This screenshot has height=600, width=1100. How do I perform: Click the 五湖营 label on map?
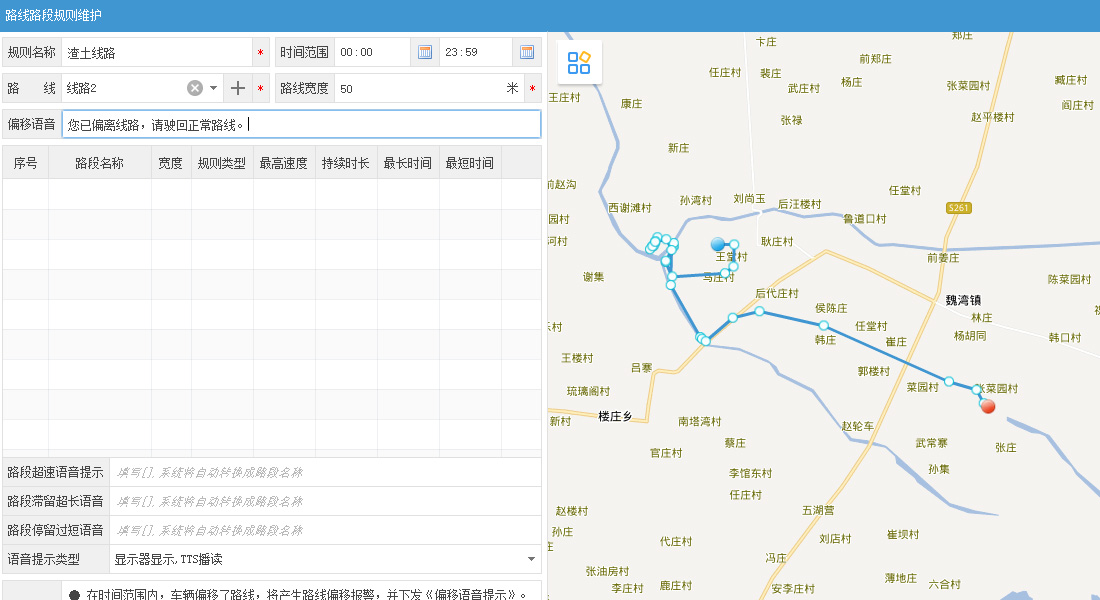click(x=818, y=510)
